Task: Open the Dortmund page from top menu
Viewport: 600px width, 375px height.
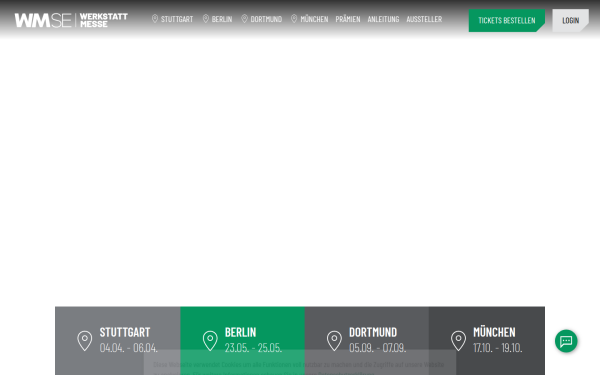Action: click(x=266, y=19)
